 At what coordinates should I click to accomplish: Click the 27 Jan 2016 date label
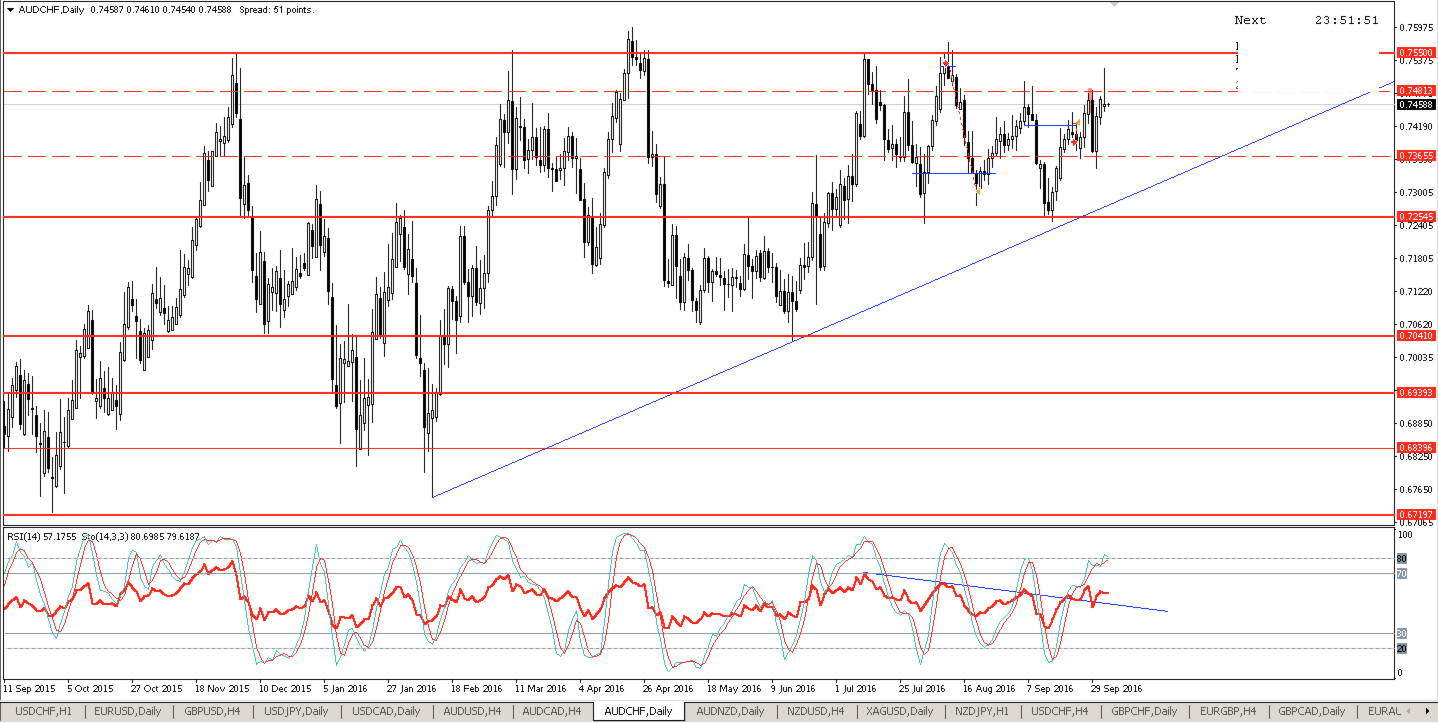413,689
